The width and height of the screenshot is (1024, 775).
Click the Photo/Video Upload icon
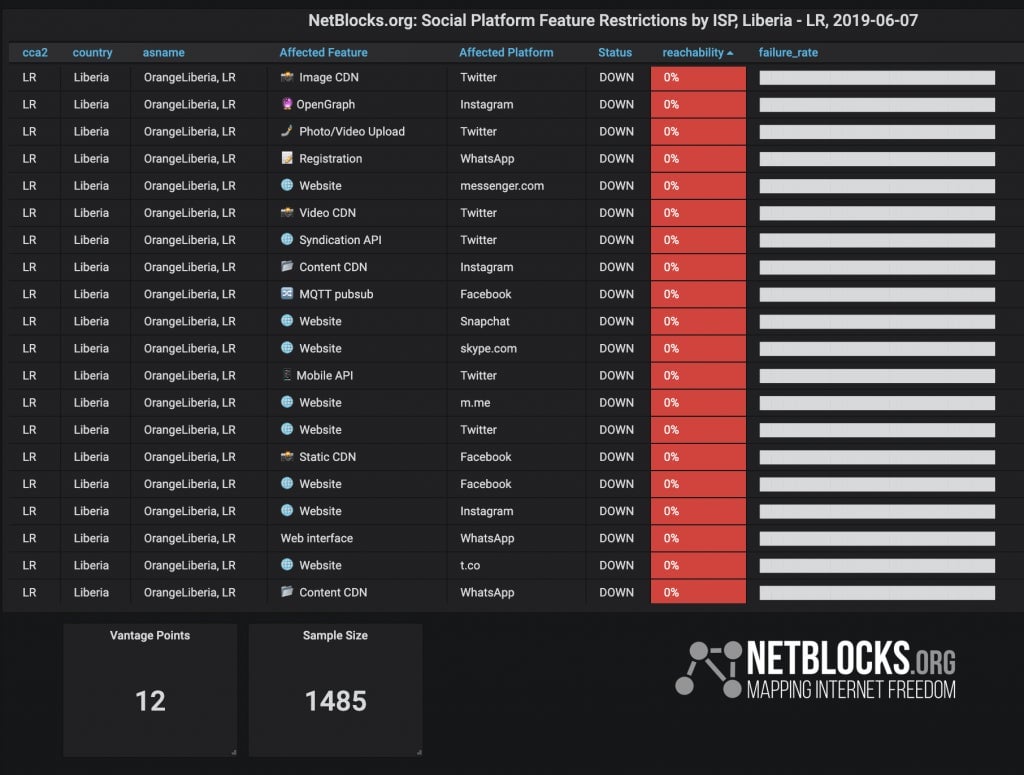[287, 131]
